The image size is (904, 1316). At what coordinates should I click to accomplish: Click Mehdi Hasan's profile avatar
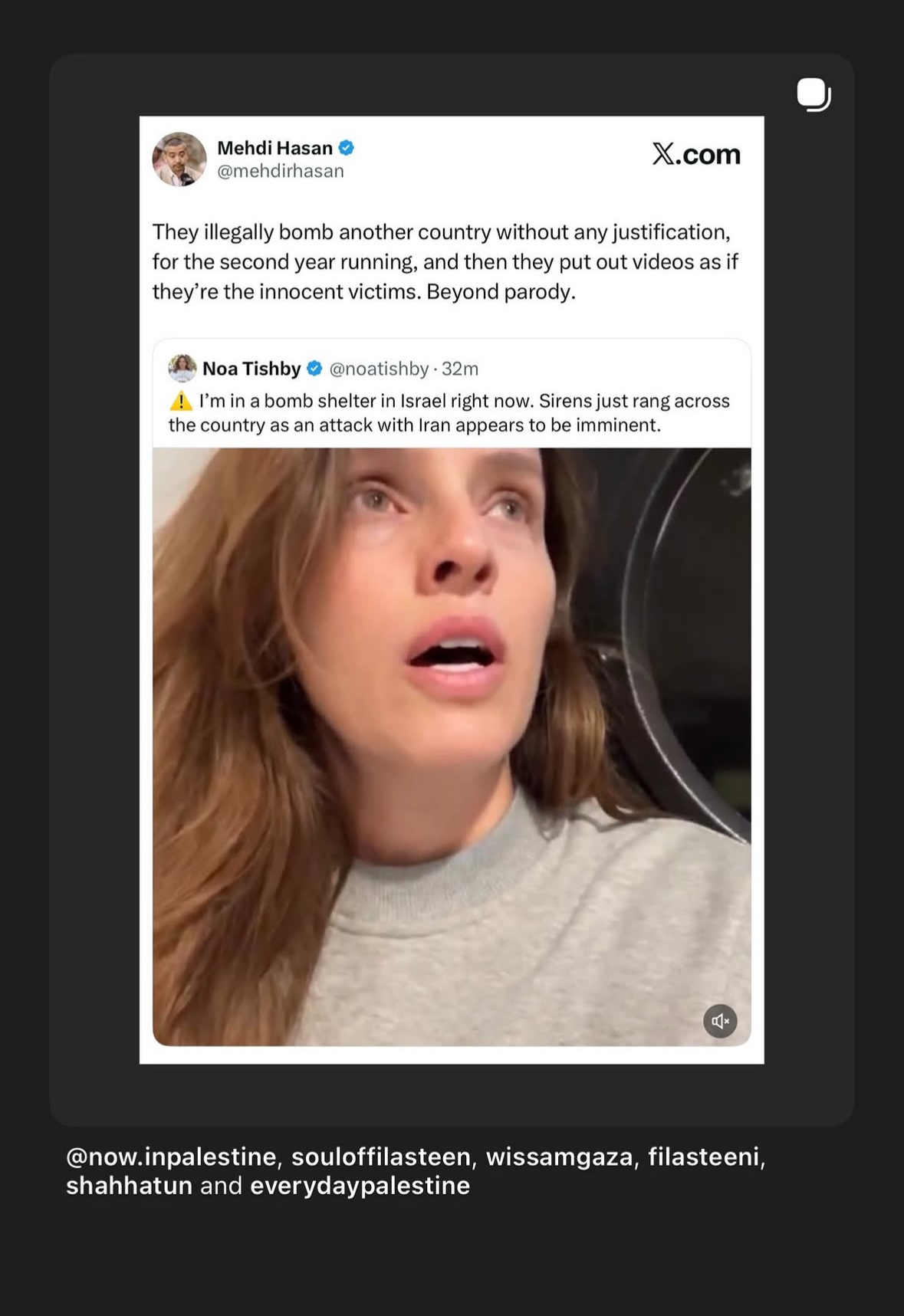[x=179, y=159]
